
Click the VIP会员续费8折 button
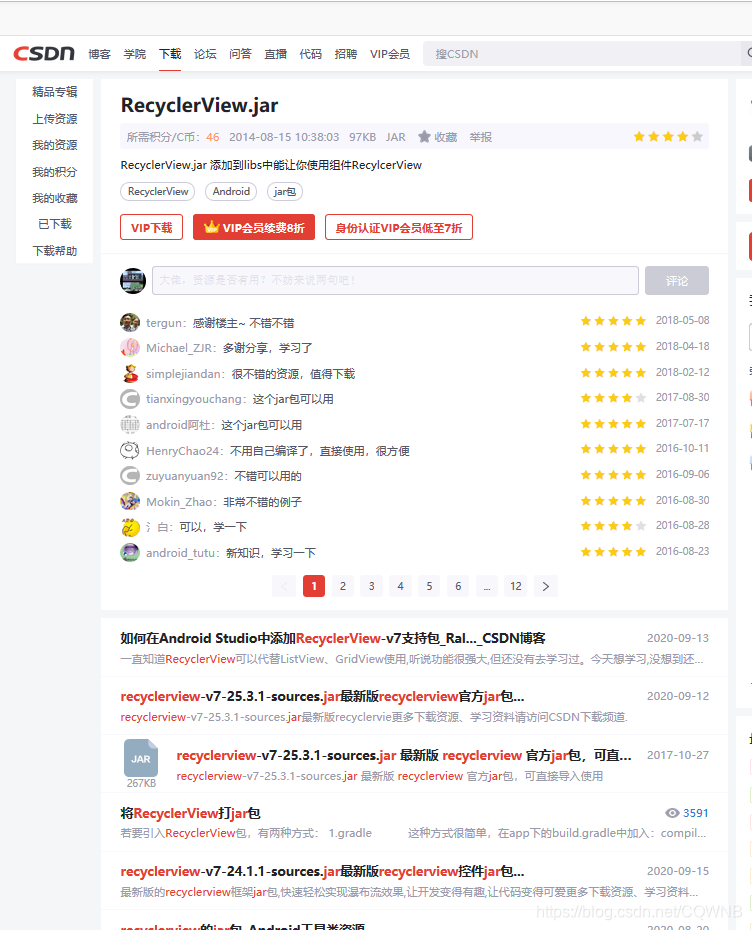[254, 227]
